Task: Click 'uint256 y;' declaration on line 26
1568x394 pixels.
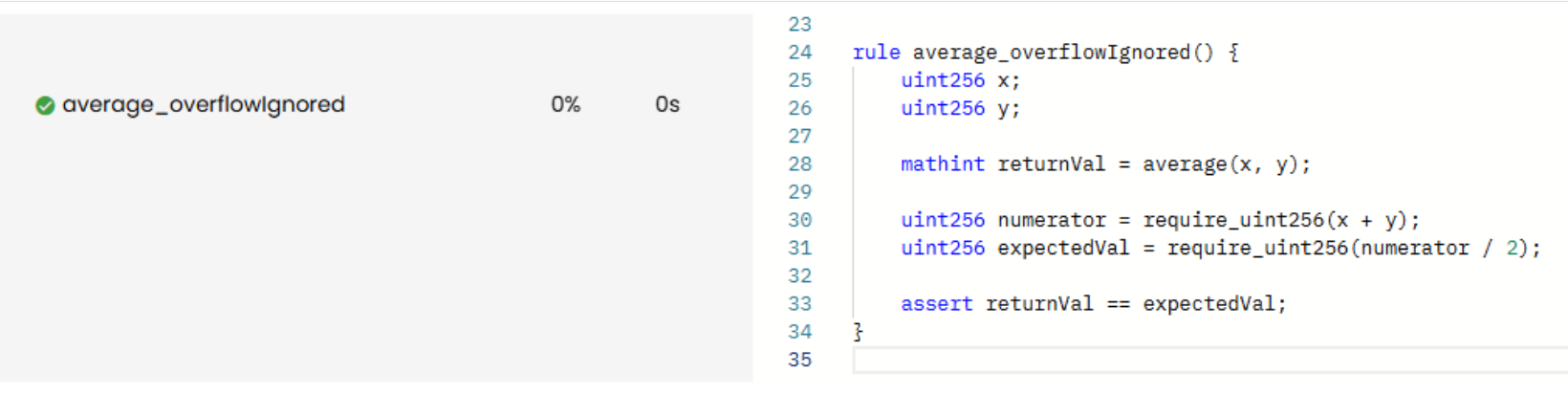Action: (960, 108)
